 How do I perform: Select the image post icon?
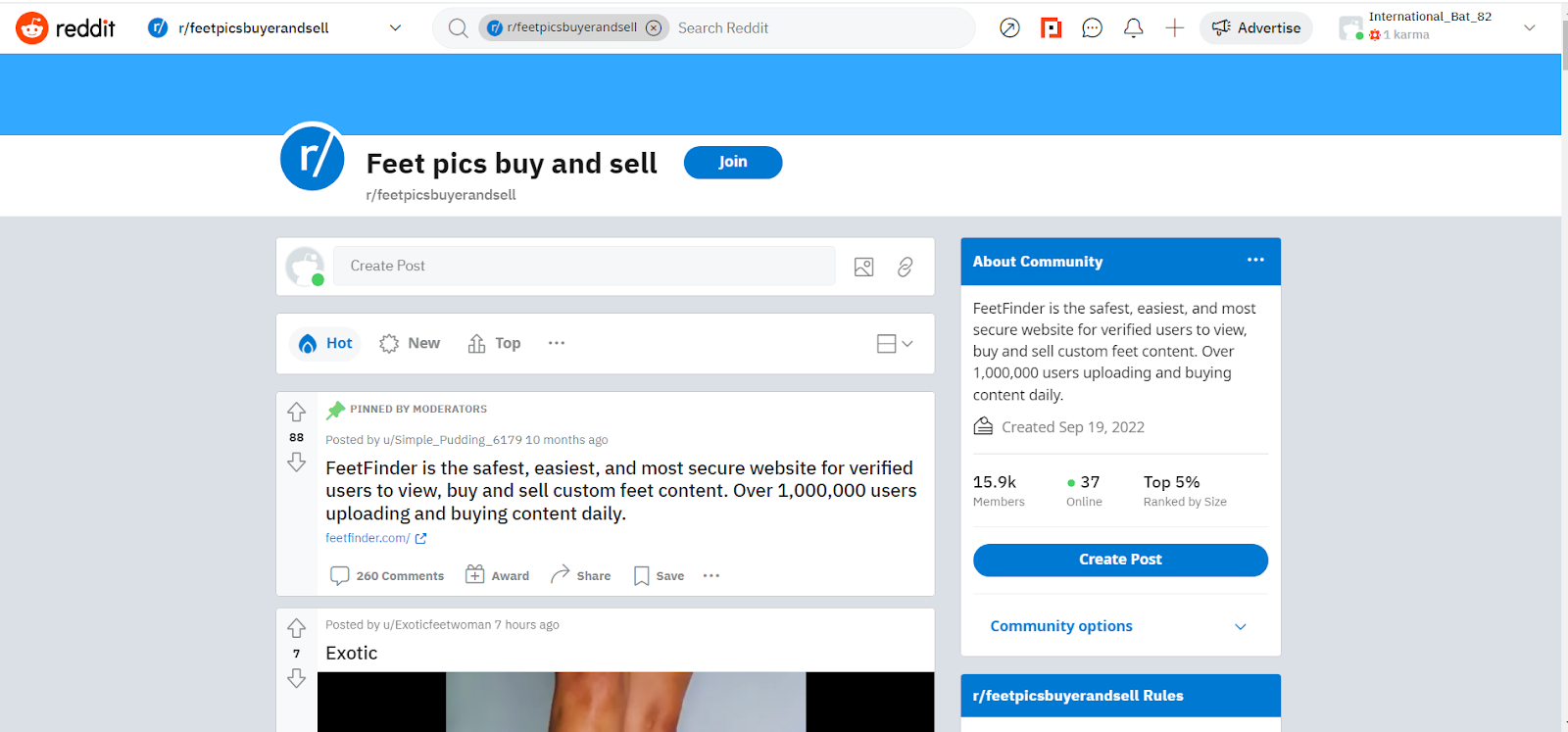click(x=863, y=267)
